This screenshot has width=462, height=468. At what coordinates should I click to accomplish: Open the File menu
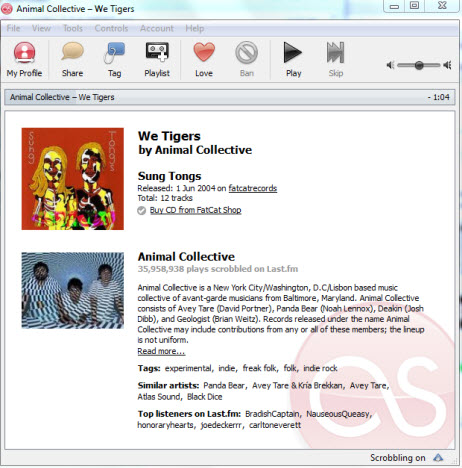tap(13, 28)
